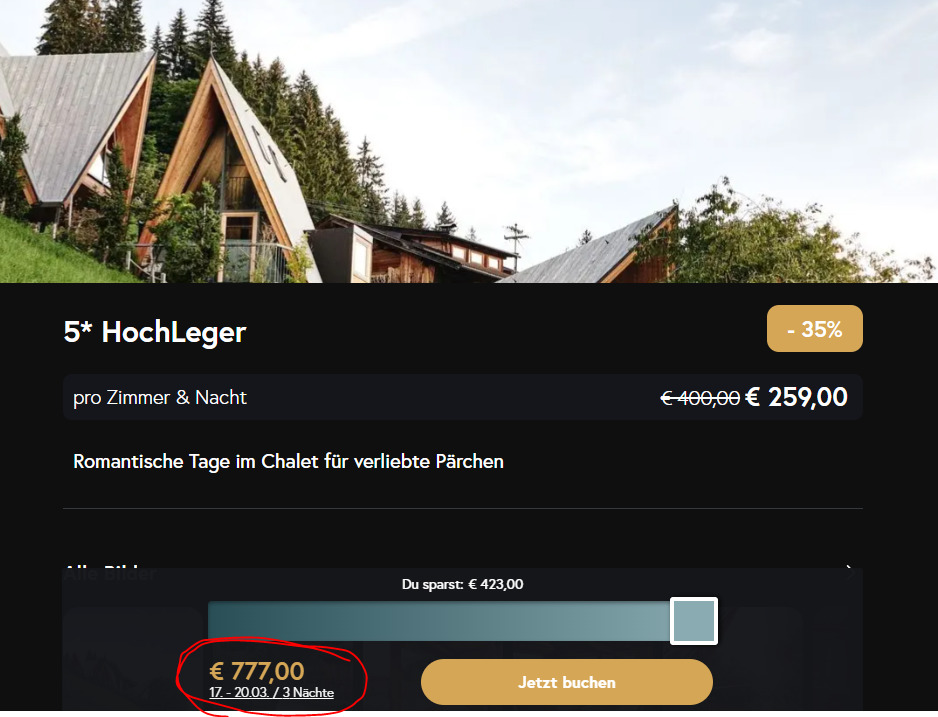
Task: Open the 17. - 20.03. / 3 Nächte date link
Action: (271, 692)
